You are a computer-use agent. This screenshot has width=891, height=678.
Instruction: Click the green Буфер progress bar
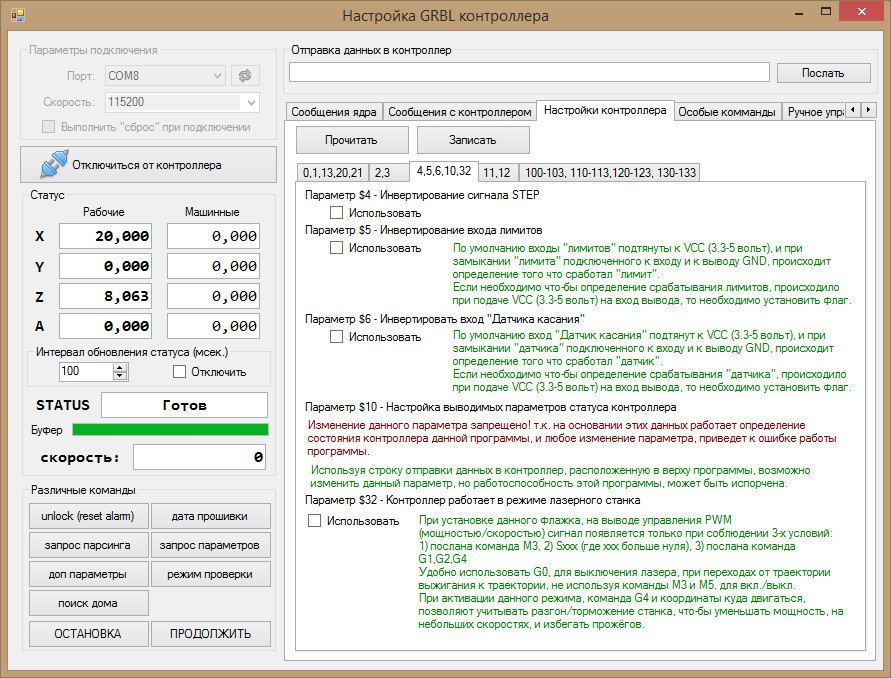point(170,430)
